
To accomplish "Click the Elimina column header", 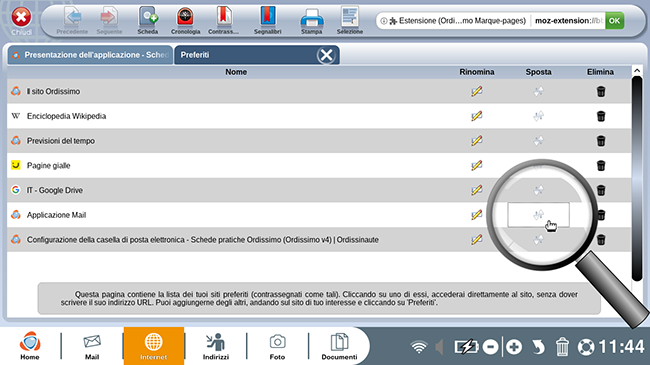I will point(600,72).
